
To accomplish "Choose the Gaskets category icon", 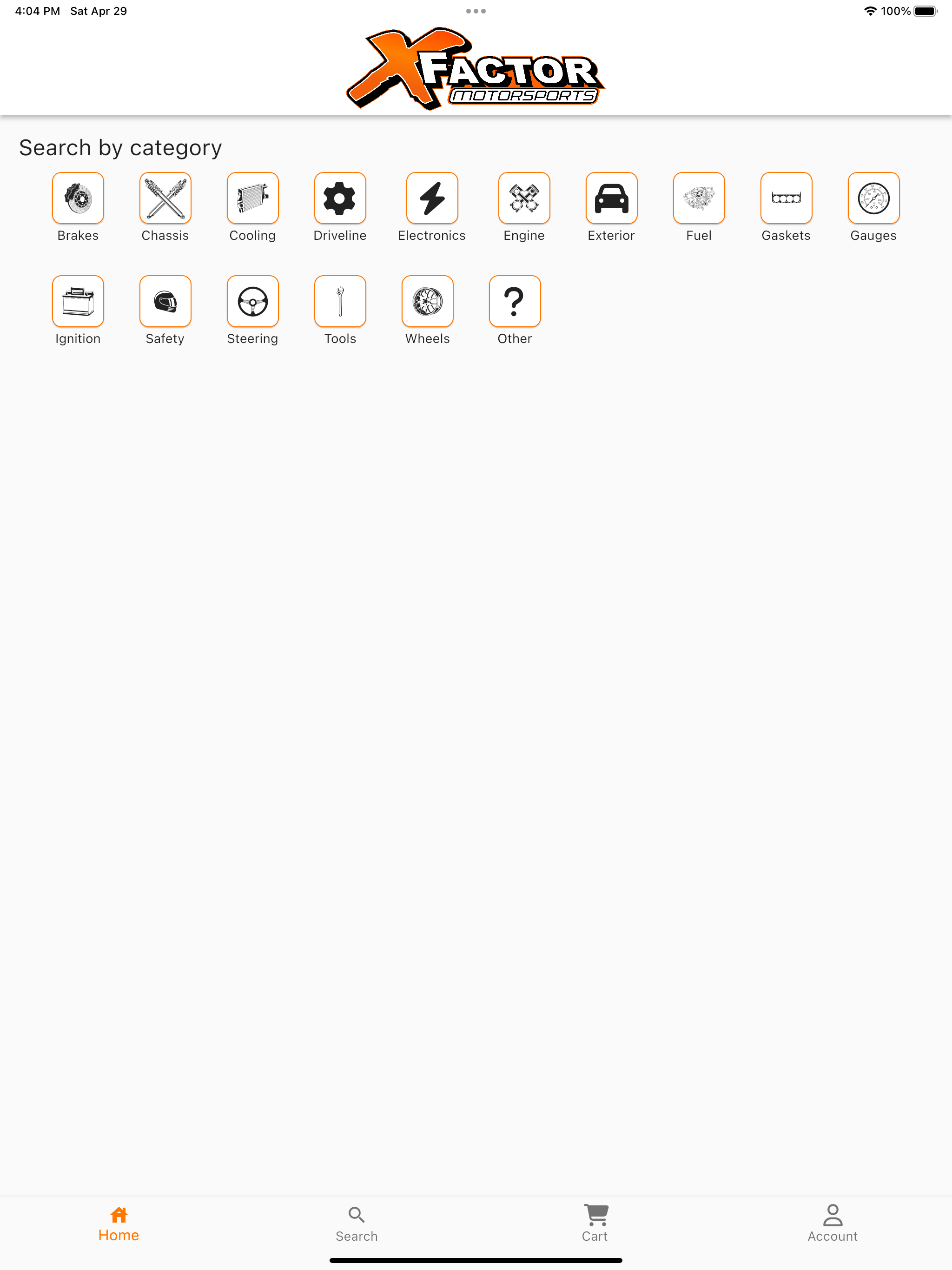I will tap(786, 198).
